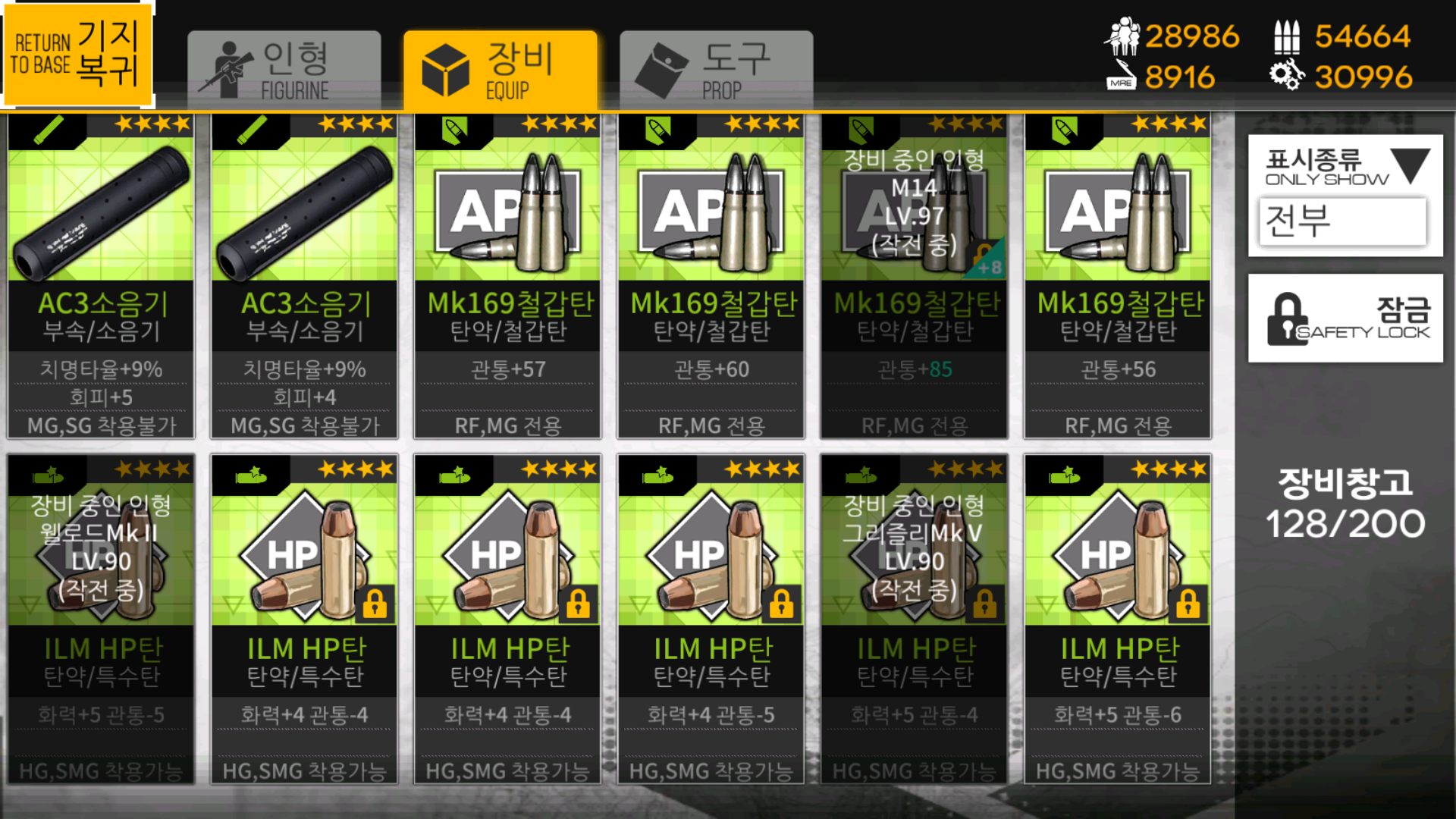Screen dimensions: 1456x819
Task: Open the 전부 filter selection box
Action: [x=1342, y=221]
